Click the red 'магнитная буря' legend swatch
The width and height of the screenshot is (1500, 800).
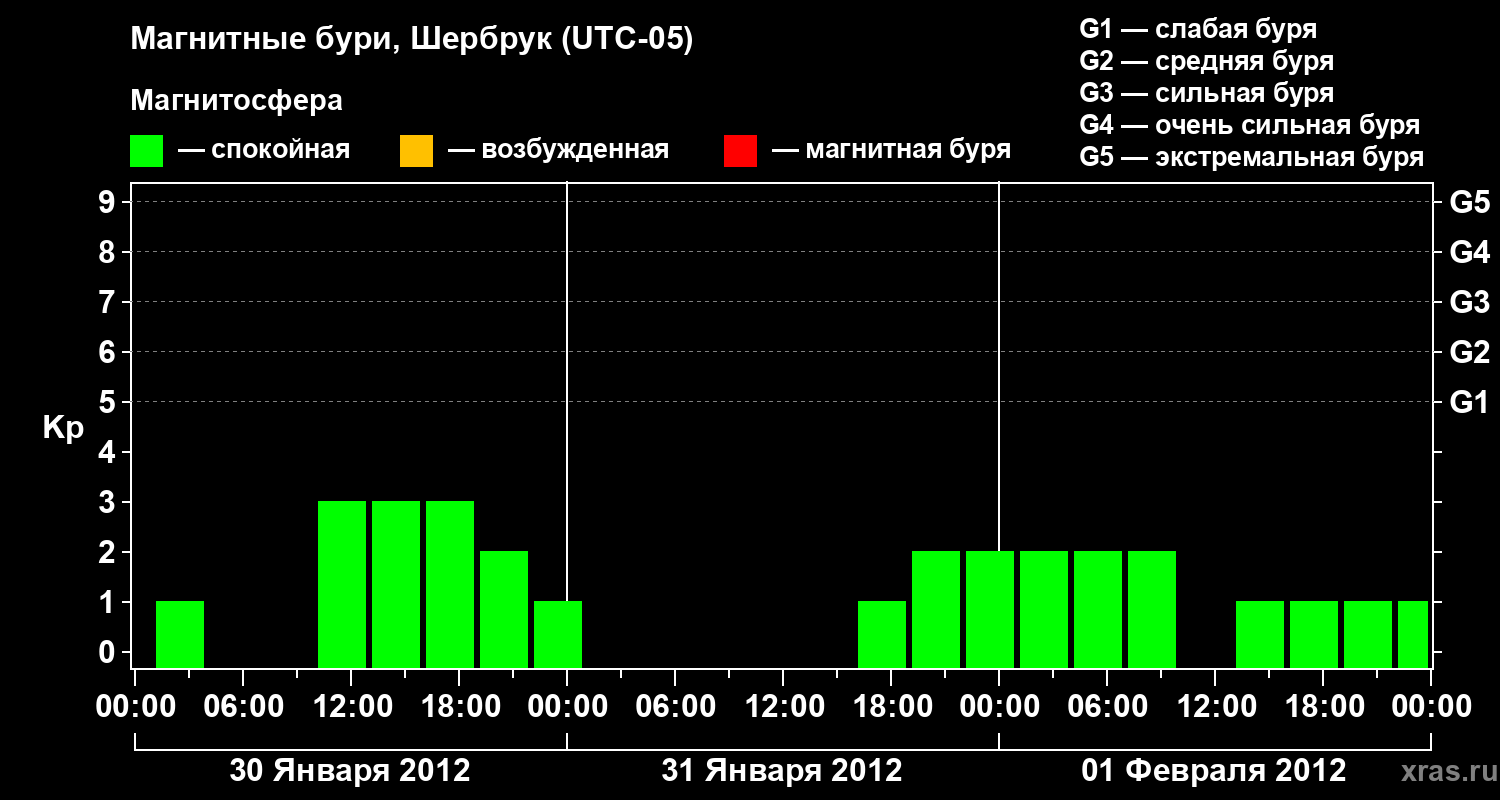click(x=740, y=151)
